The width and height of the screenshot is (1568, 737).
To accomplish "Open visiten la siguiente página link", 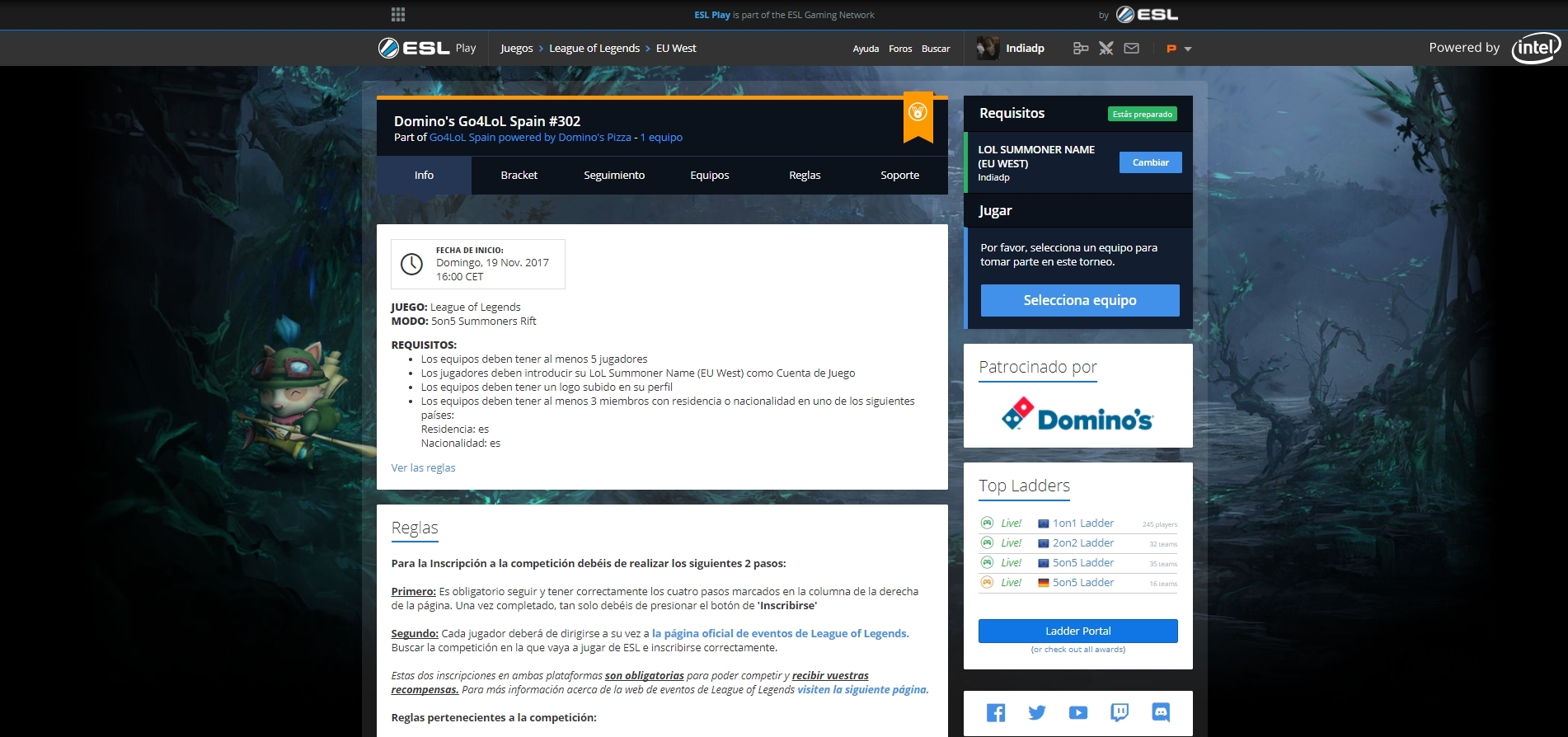I will pyautogui.click(x=863, y=689).
